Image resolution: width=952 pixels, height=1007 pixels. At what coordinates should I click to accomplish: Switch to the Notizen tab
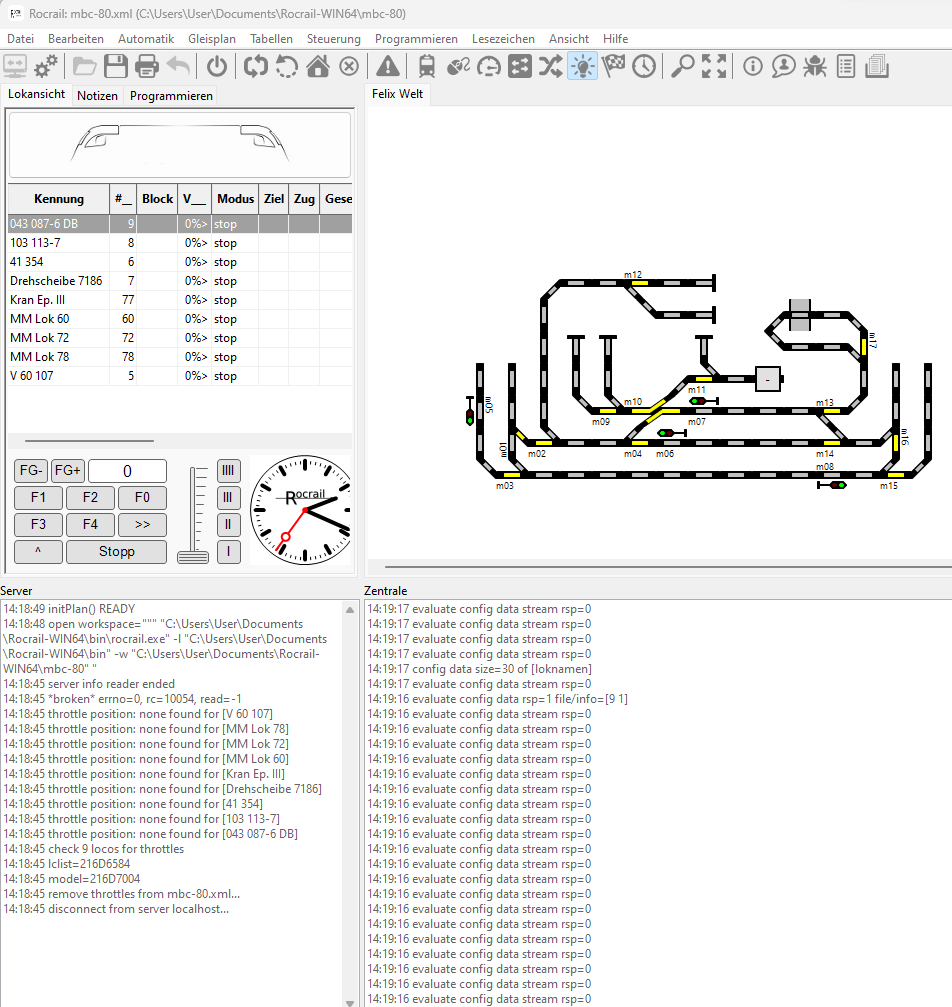click(97, 96)
